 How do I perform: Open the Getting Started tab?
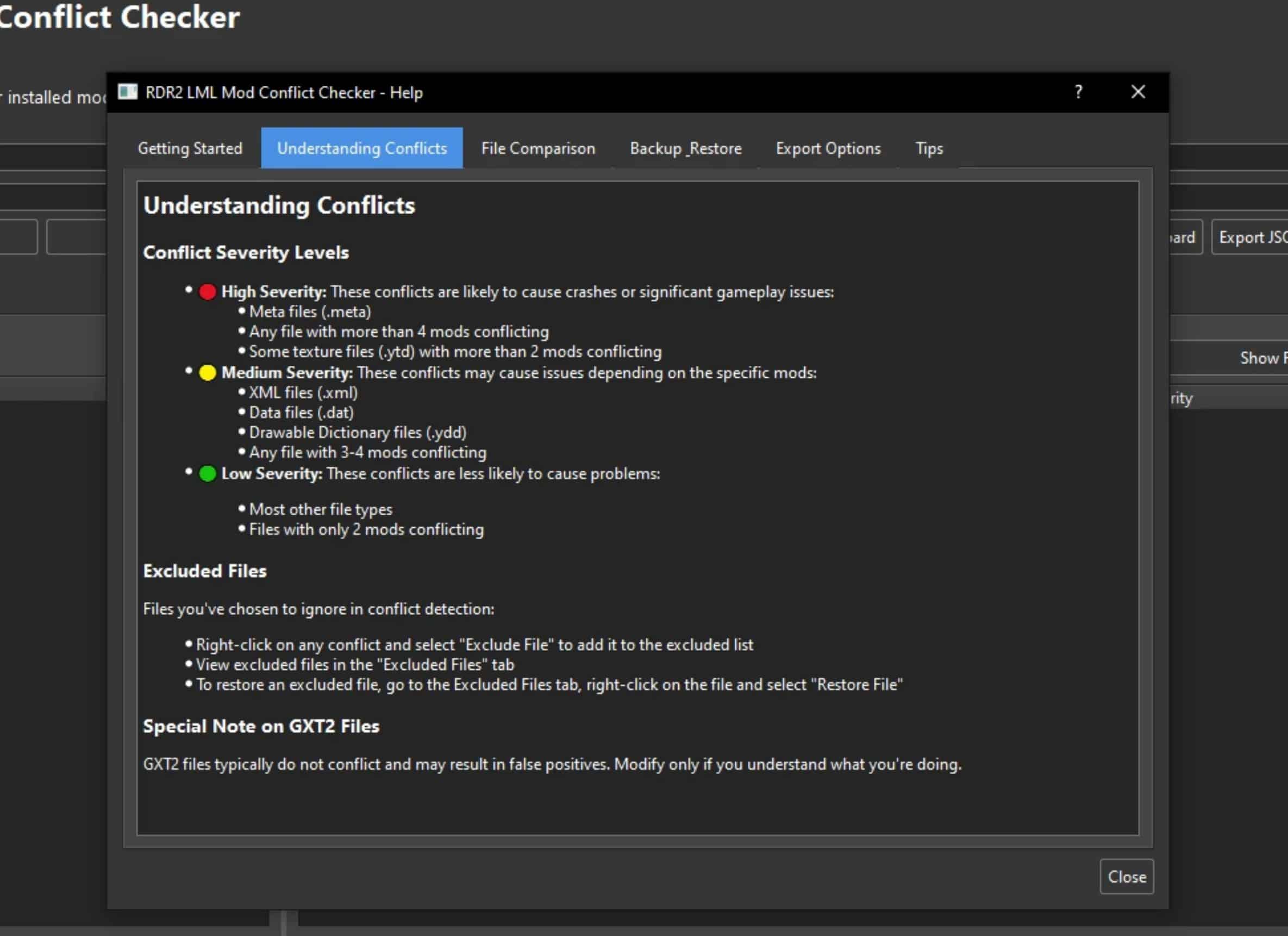[x=190, y=148]
